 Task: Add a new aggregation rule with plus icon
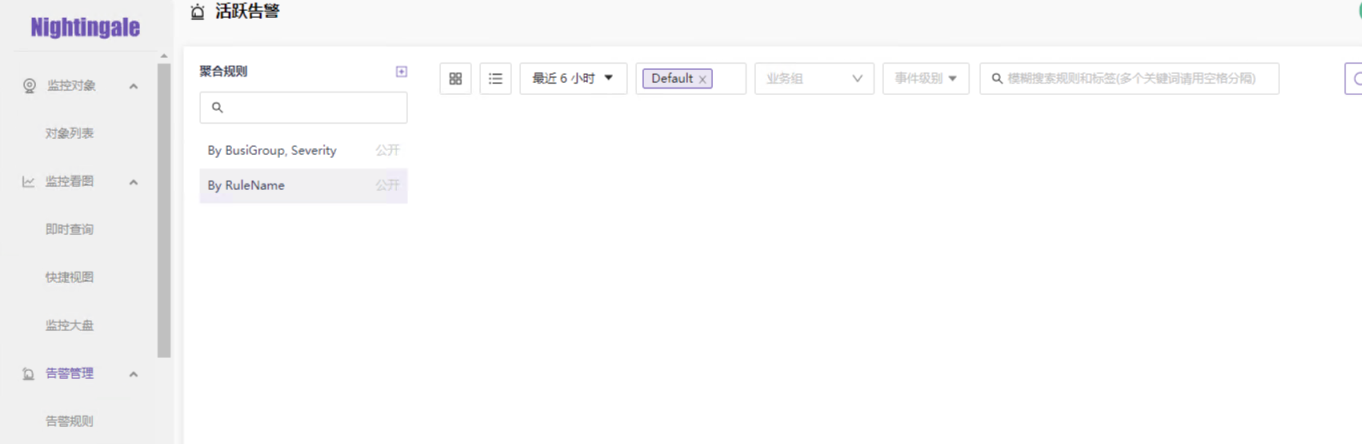401,71
